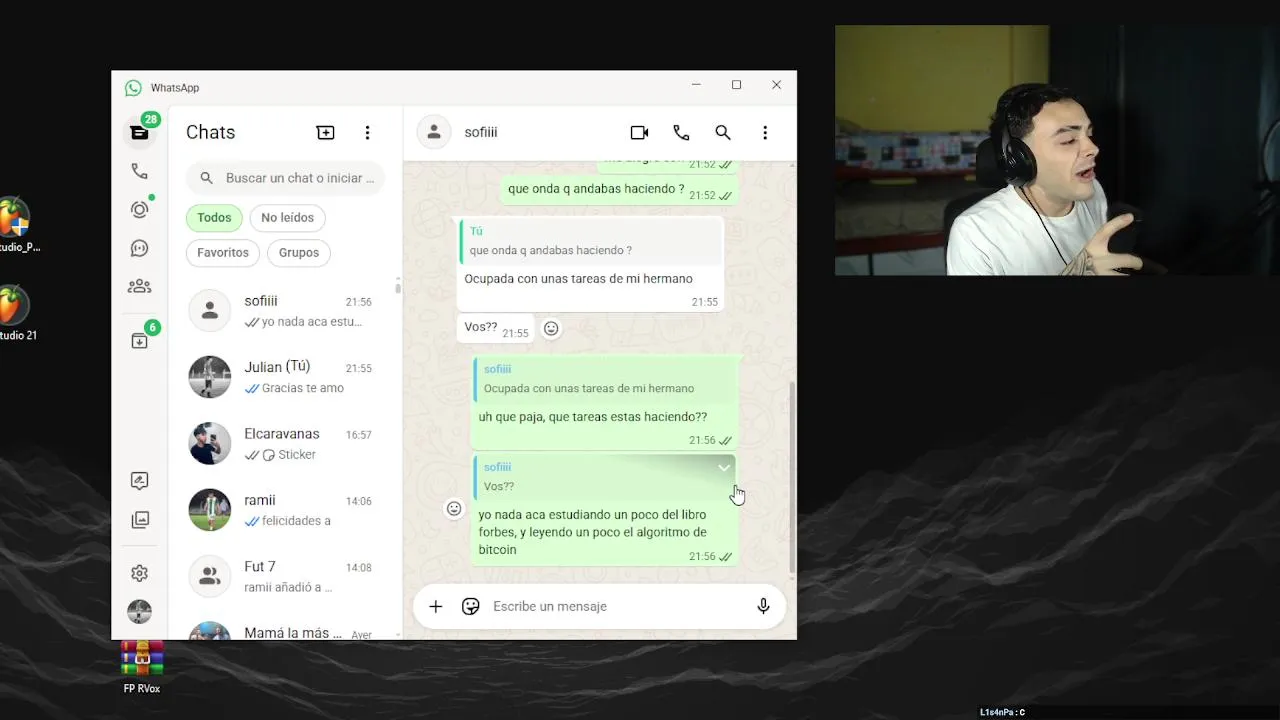The image size is (1280, 720).
Task: Open the ramii chat row
Action: (x=285, y=510)
